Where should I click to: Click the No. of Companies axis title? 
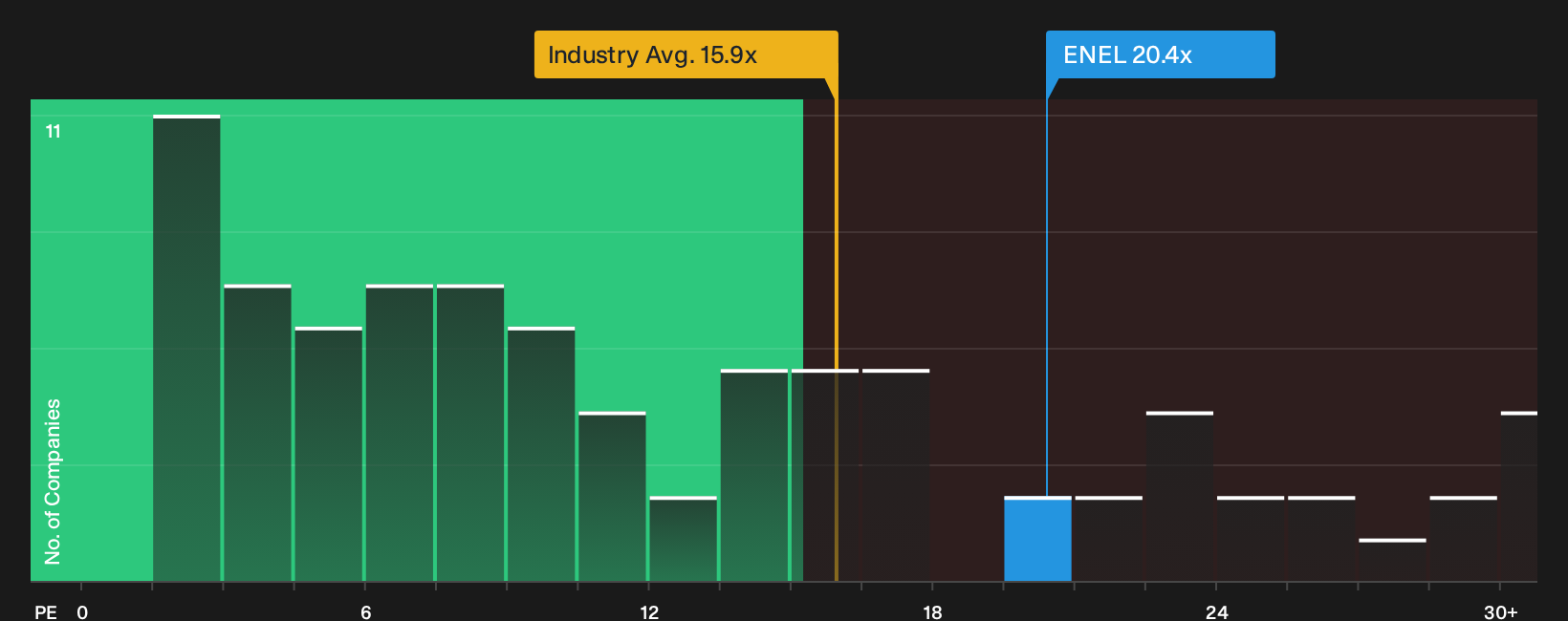pyautogui.click(x=53, y=481)
